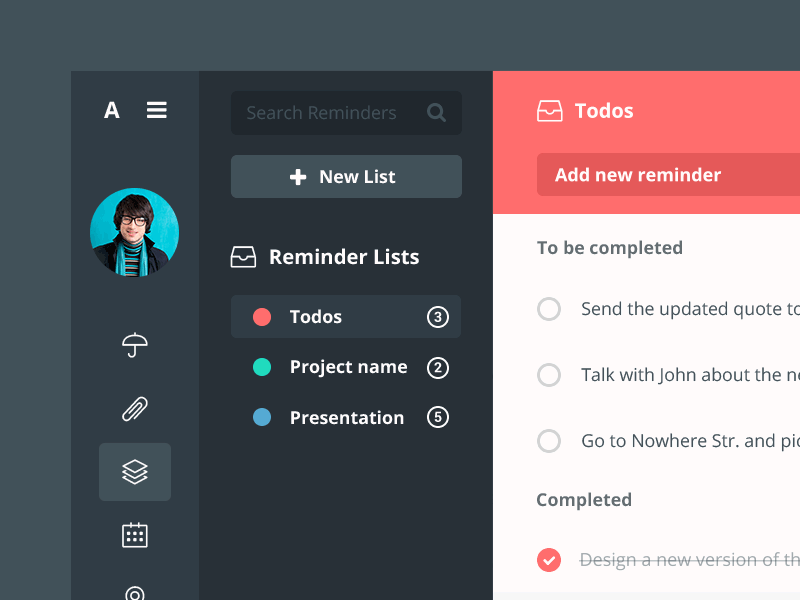Screen dimensions: 800x600
Task: Select the Project name list
Action: point(346,367)
